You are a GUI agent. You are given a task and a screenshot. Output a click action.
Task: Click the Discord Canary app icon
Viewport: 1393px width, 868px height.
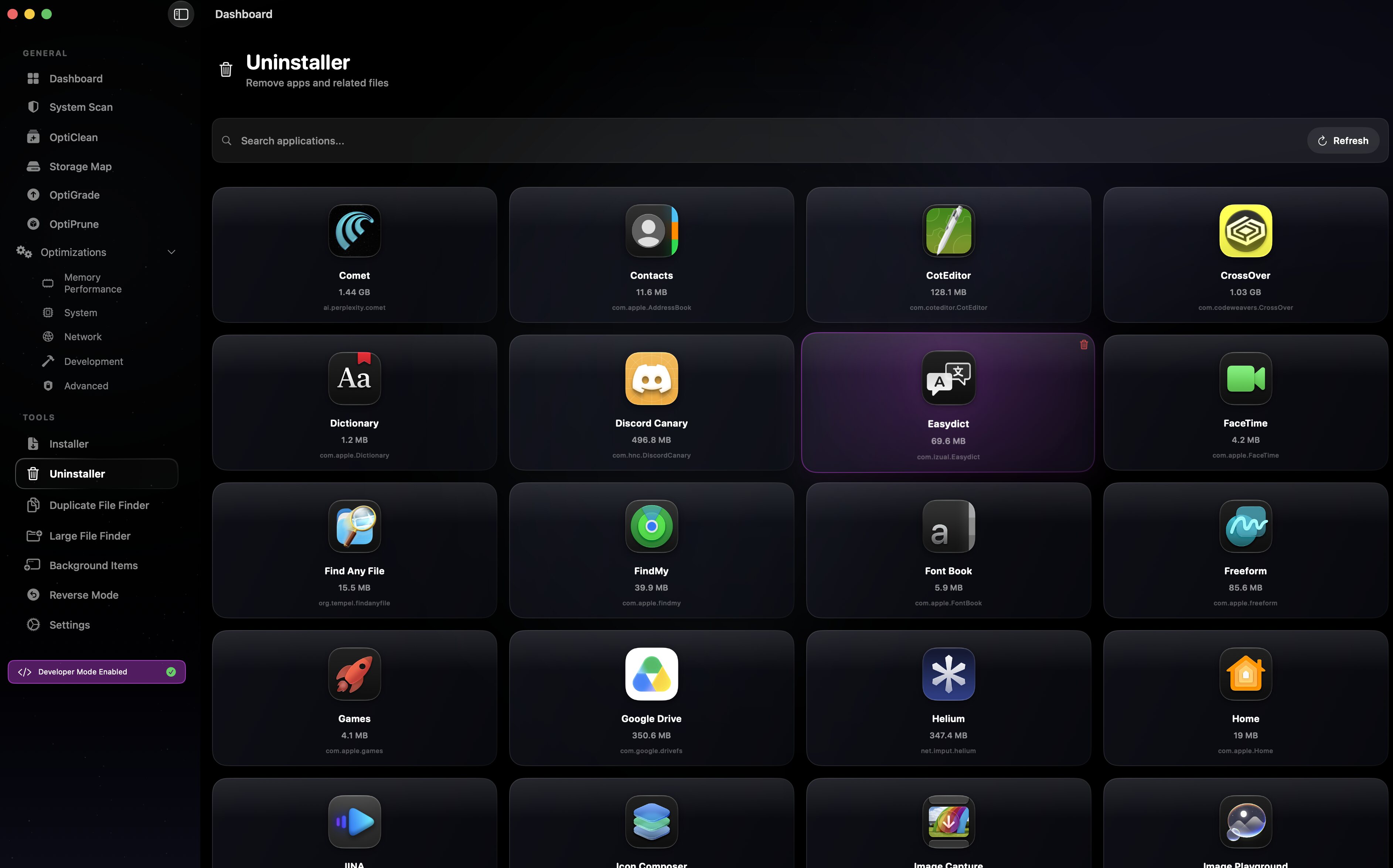coord(651,378)
